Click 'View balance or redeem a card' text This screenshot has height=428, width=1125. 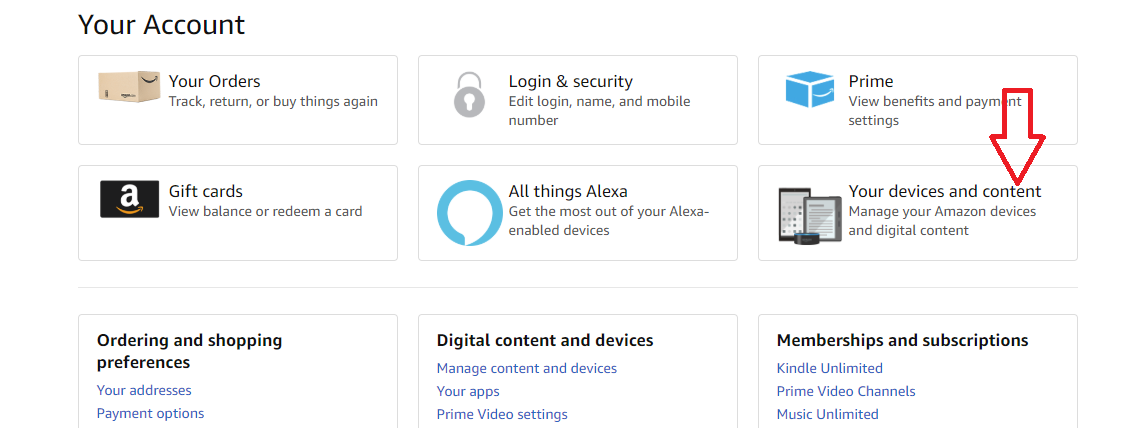(x=265, y=211)
